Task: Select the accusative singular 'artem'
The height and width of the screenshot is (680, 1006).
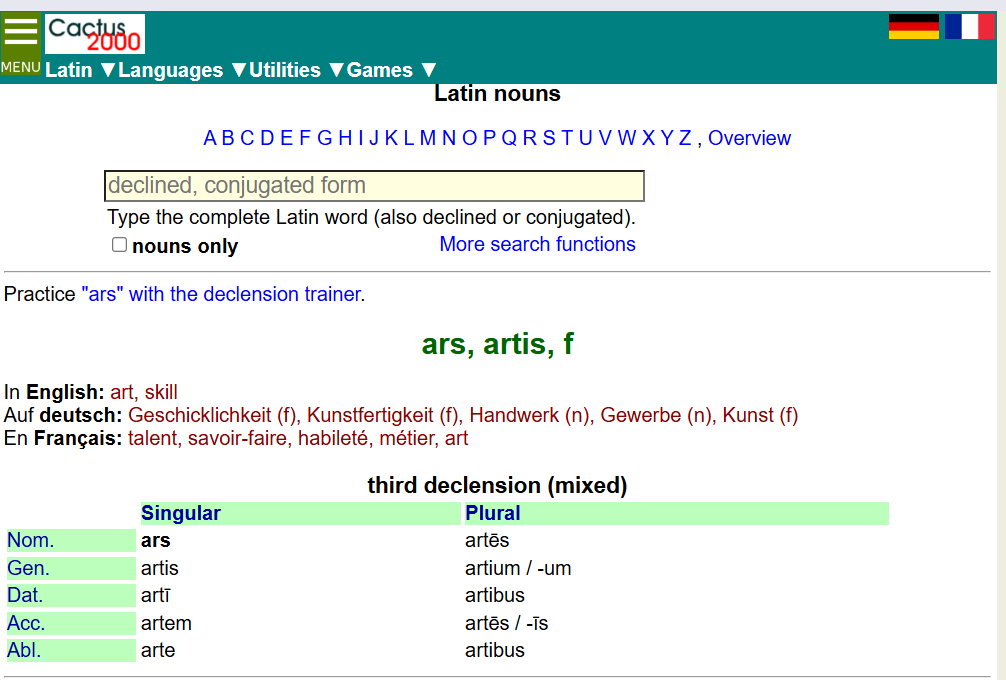Action: click(166, 623)
